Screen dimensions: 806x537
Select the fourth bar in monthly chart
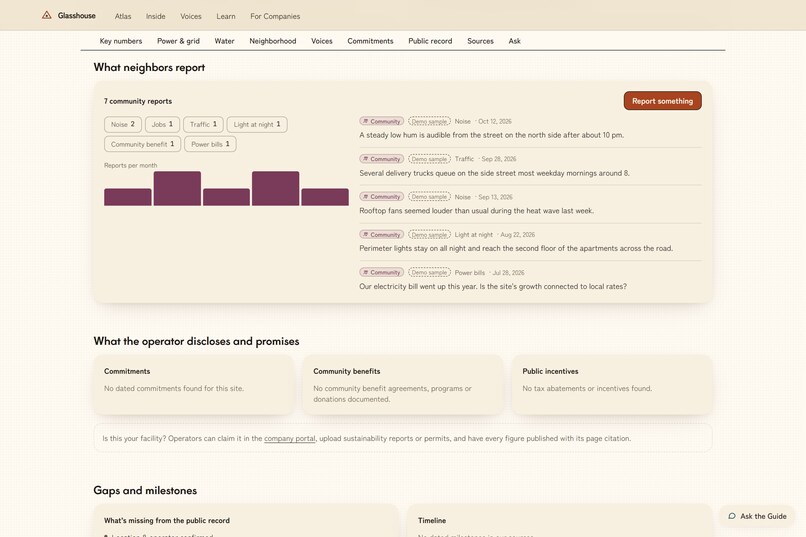[276, 189]
